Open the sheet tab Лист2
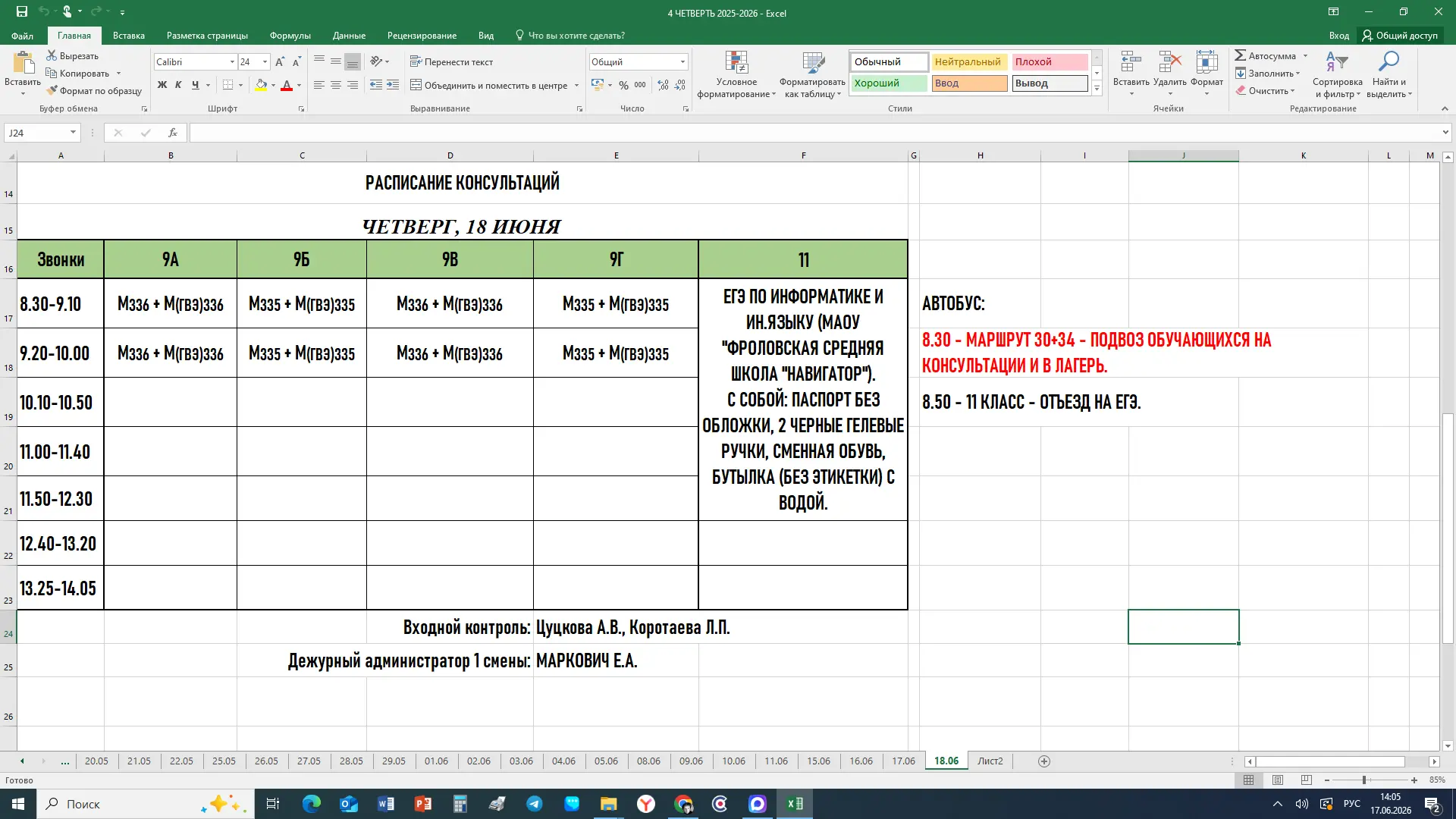Viewport: 1456px width, 819px height. coord(990,761)
